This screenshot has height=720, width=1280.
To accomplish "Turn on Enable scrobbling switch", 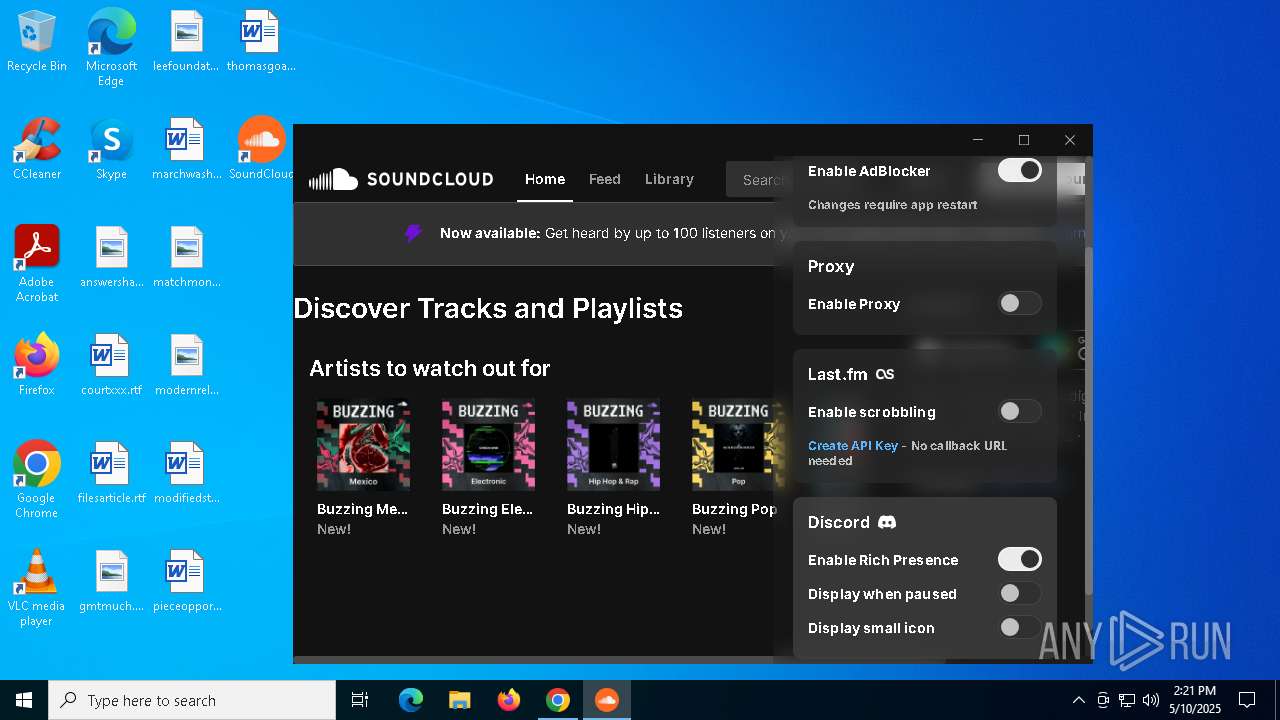I will (1020, 411).
